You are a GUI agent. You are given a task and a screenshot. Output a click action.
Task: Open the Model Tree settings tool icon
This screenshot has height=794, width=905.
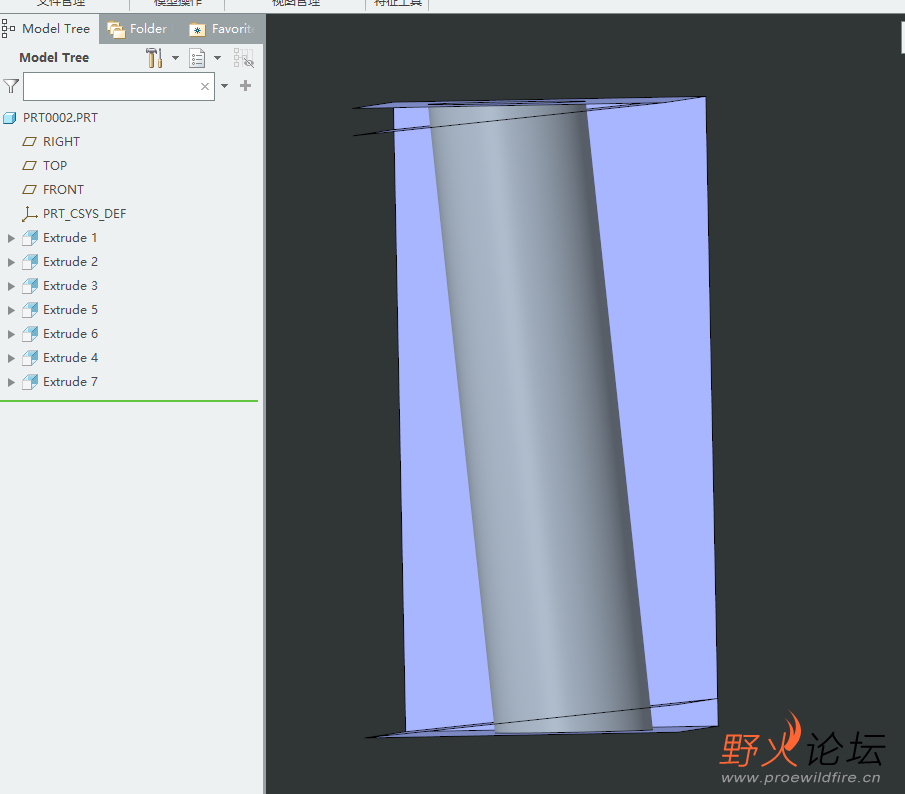[154, 58]
